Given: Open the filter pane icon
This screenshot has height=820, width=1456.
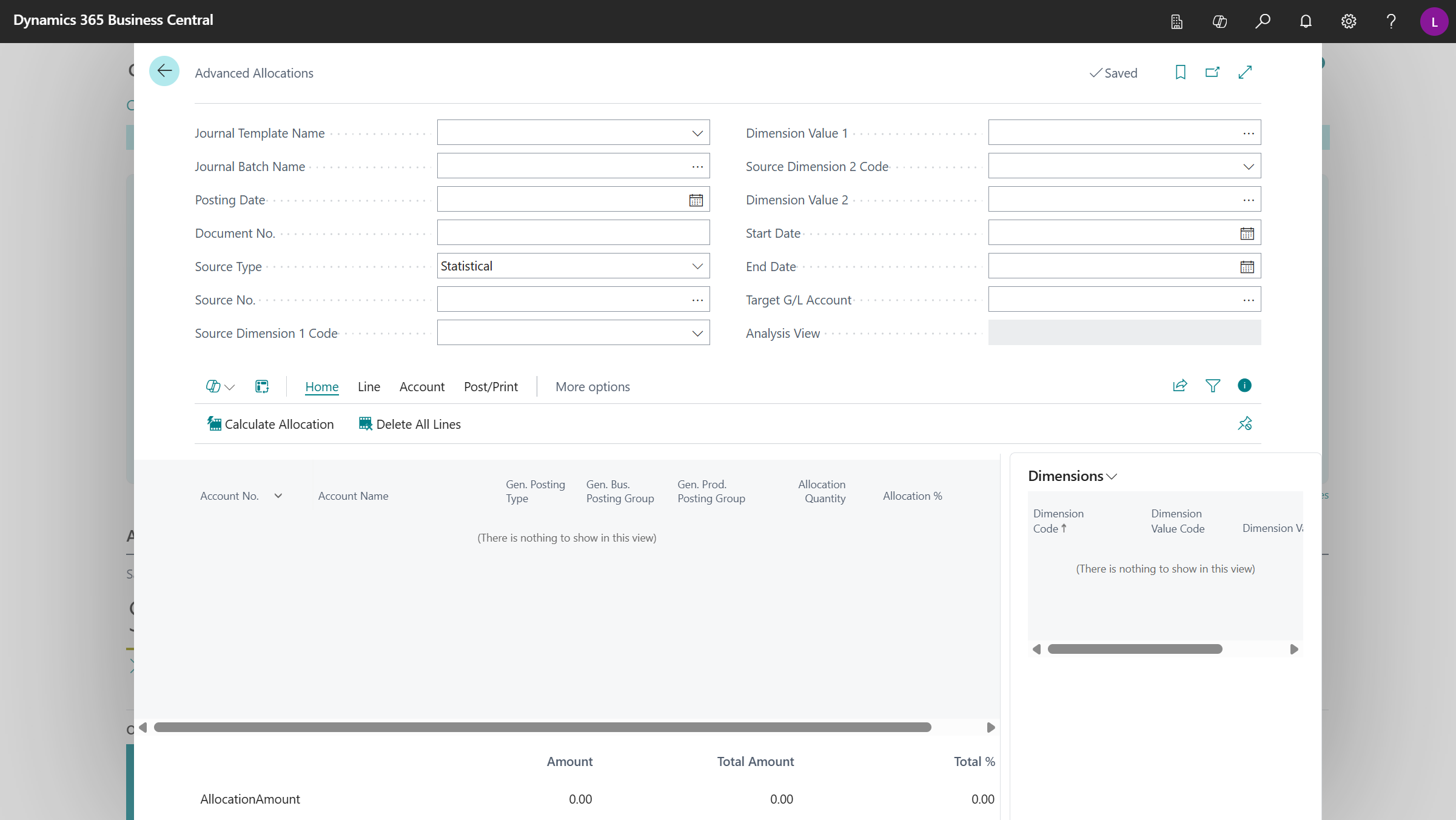Looking at the screenshot, I should [x=1213, y=386].
